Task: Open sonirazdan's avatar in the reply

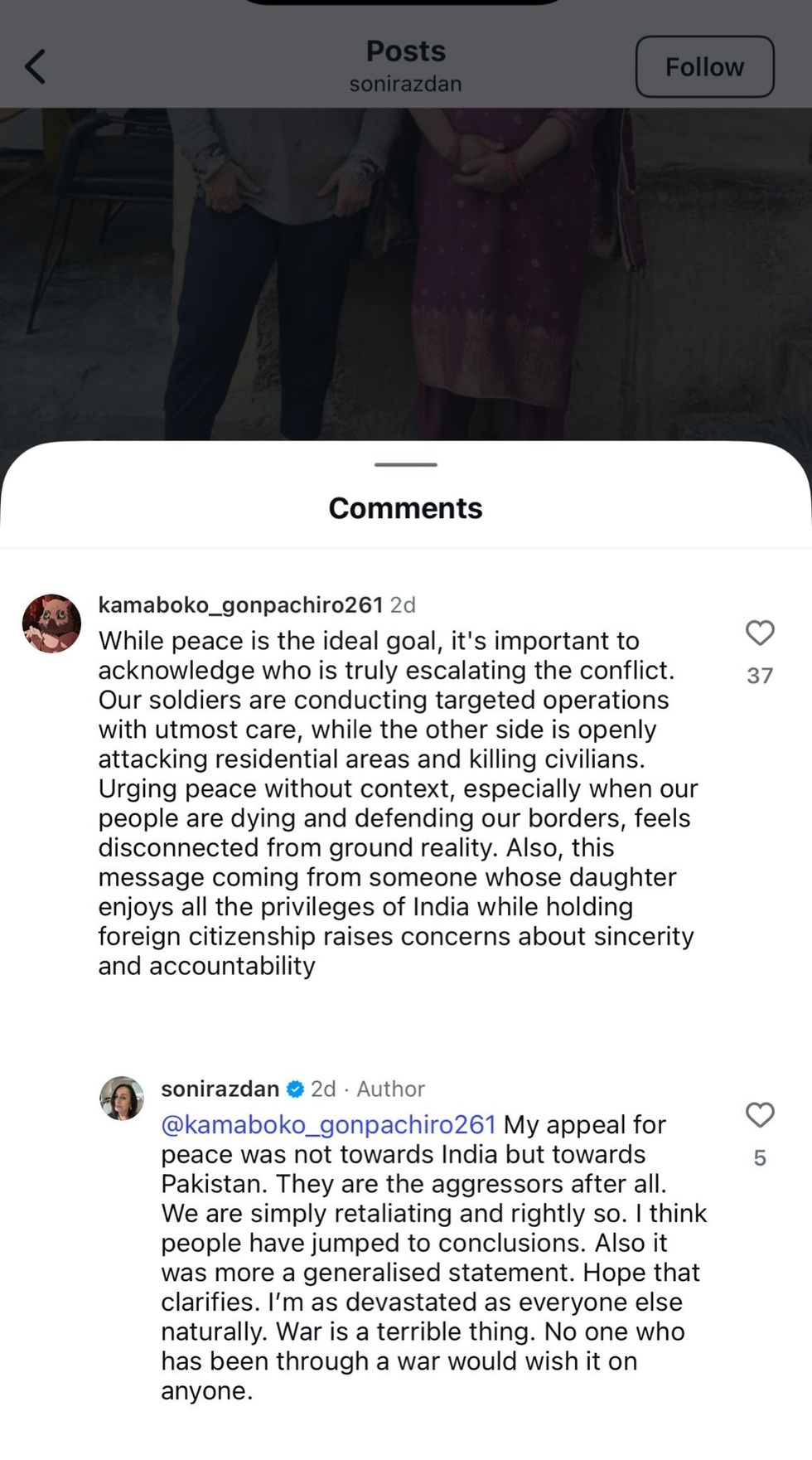Action: [x=122, y=1099]
